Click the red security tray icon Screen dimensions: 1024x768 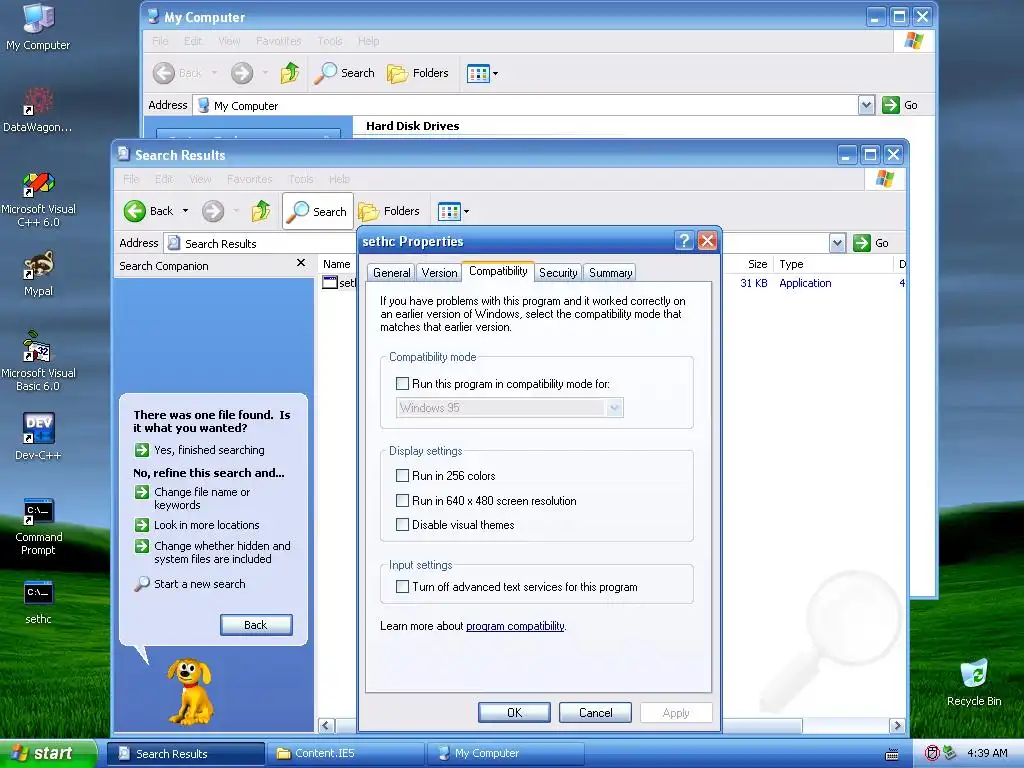coord(932,753)
